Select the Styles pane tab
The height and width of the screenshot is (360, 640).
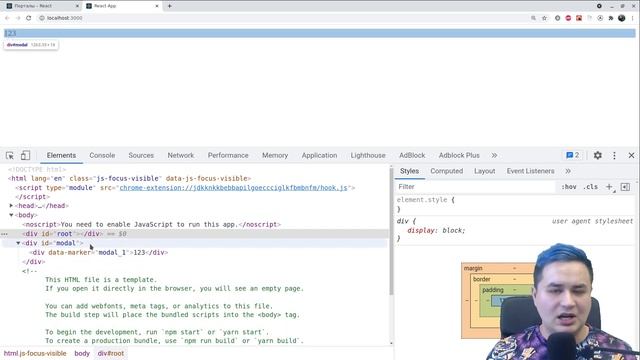tap(409, 171)
